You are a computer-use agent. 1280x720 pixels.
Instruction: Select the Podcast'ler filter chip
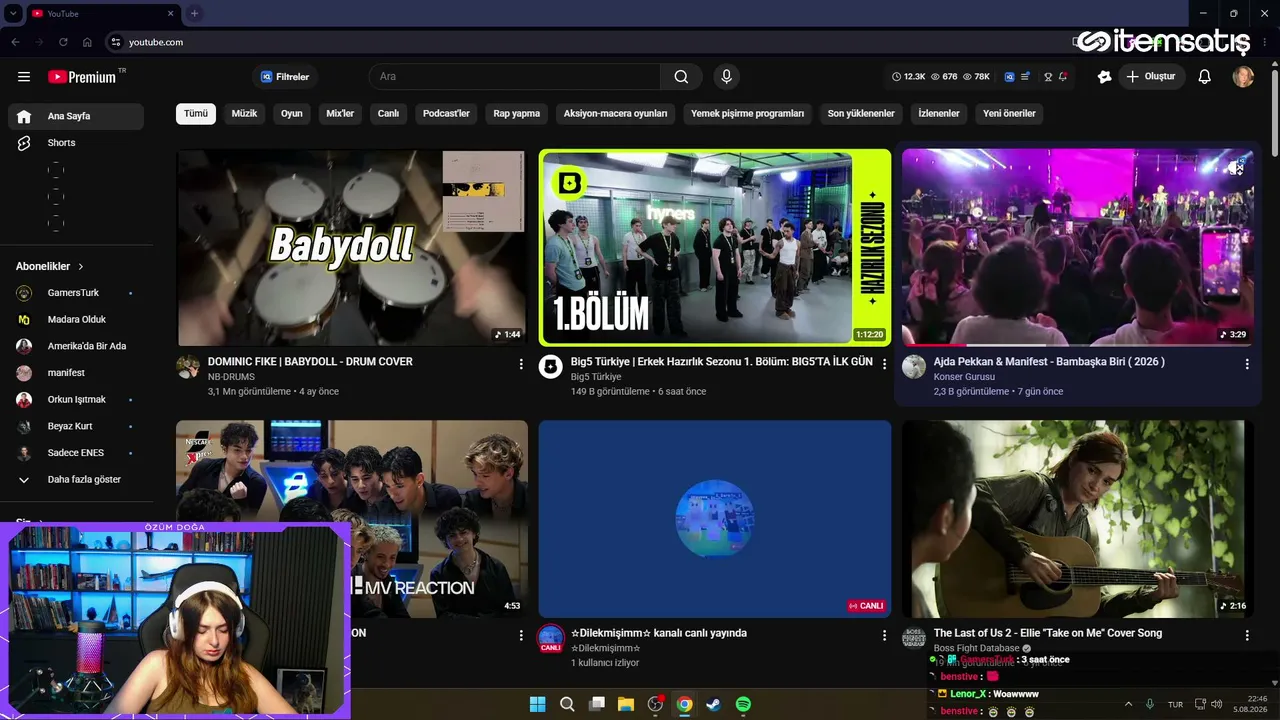click(x=446, y=114)
